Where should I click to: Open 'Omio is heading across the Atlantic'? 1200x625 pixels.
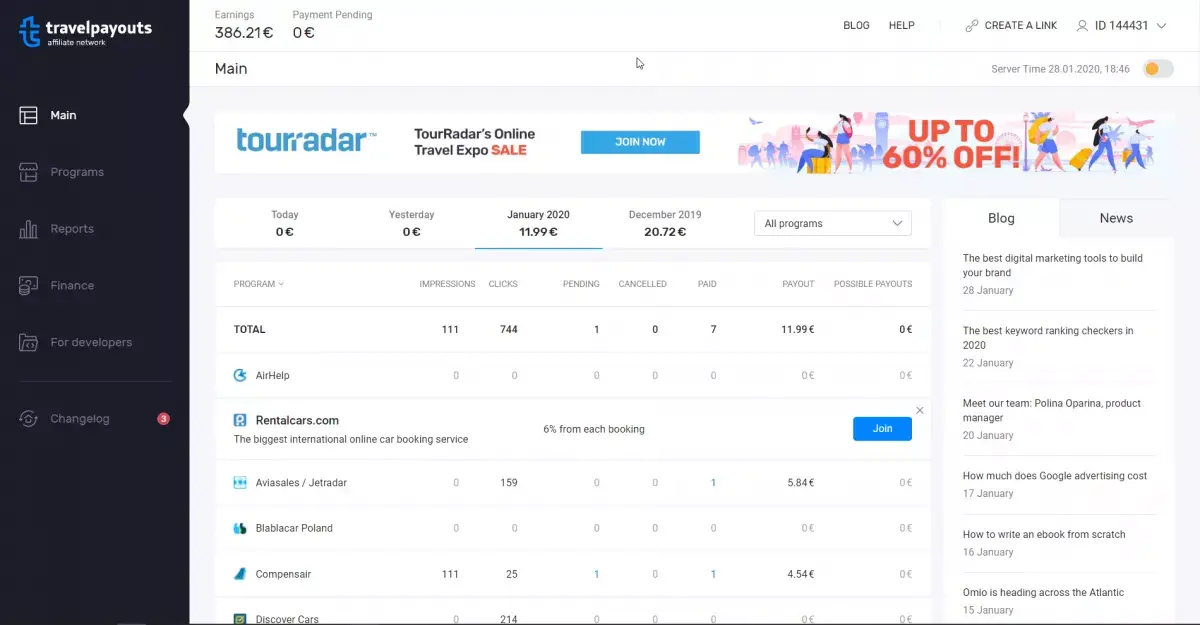(x=1043, y=593)
